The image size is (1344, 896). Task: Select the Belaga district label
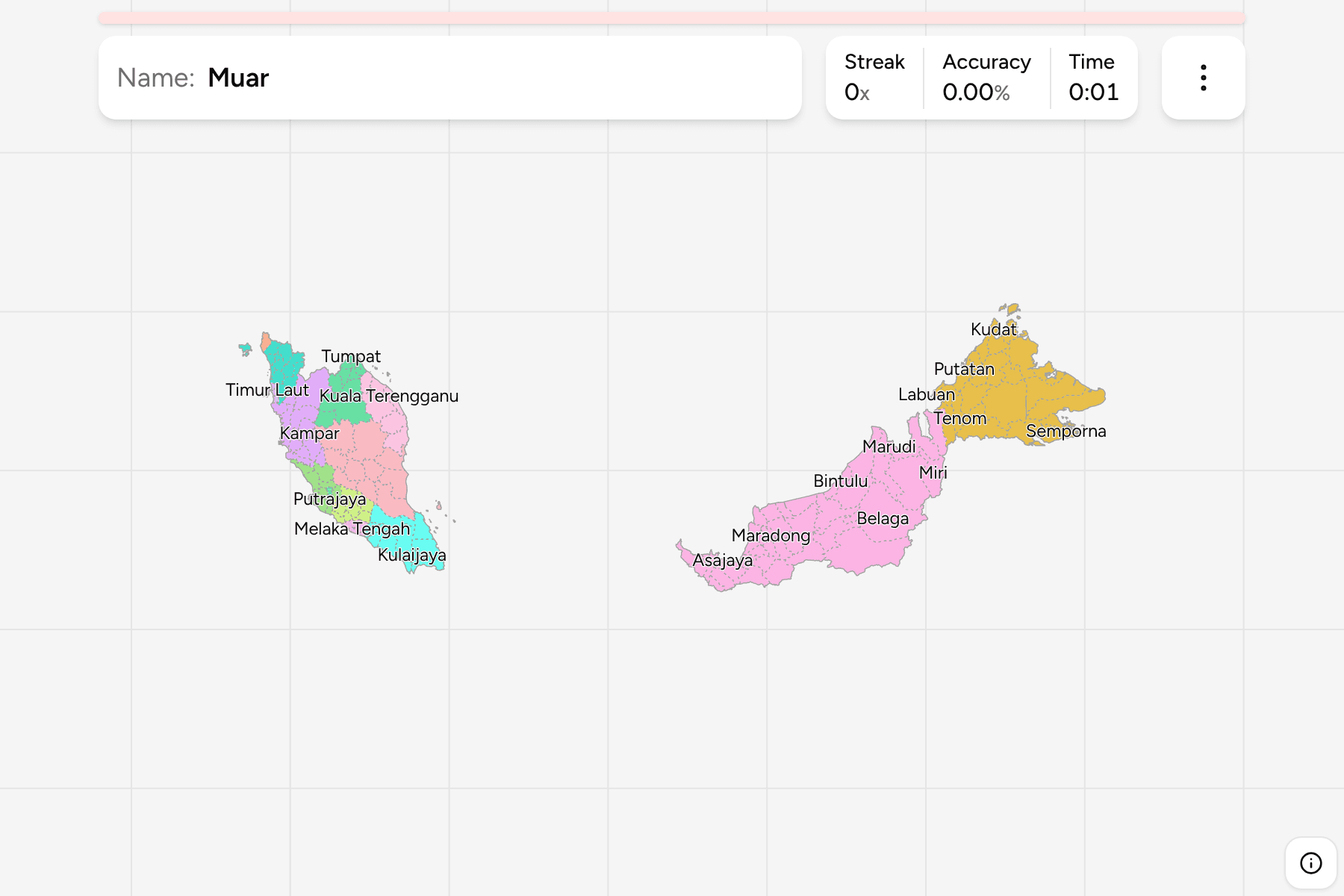883,518
